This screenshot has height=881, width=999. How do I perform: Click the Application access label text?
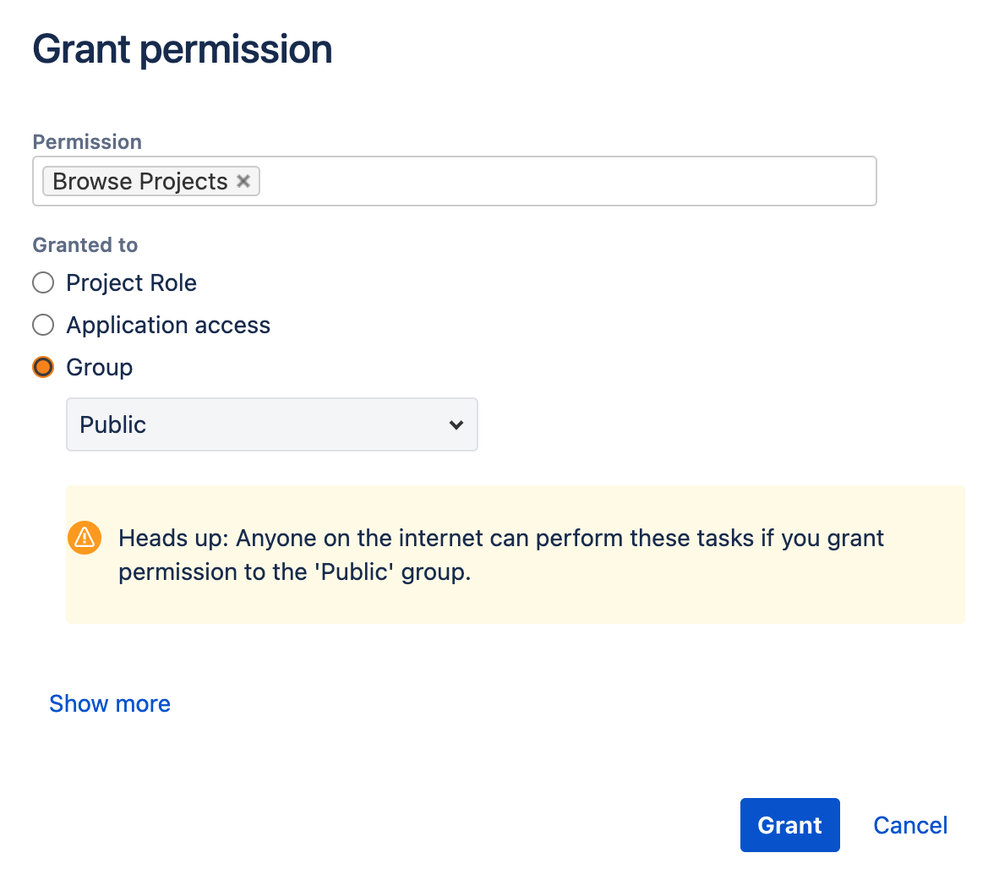[x=168, y=325]
